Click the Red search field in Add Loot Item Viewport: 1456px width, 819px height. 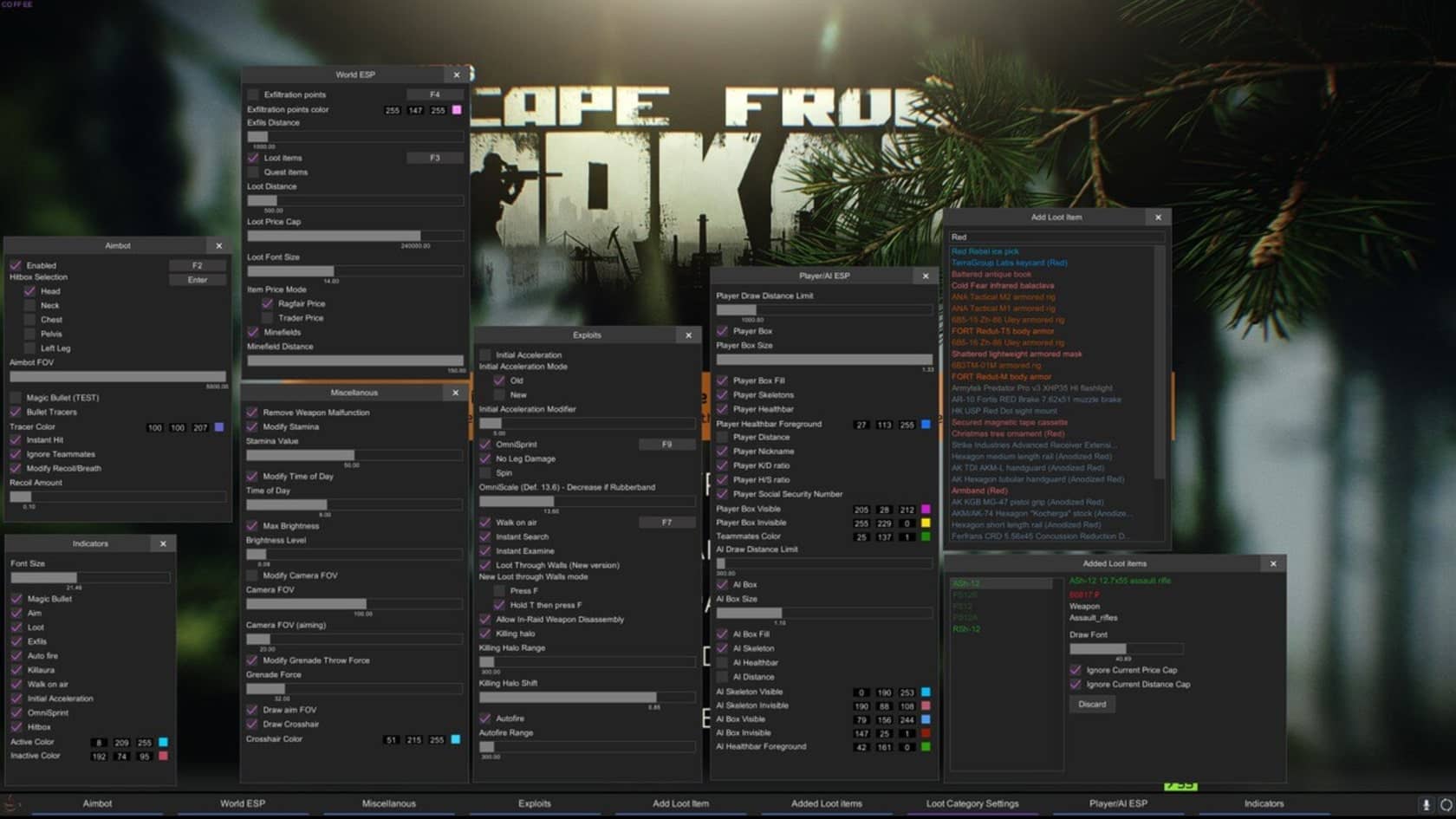1056,237
